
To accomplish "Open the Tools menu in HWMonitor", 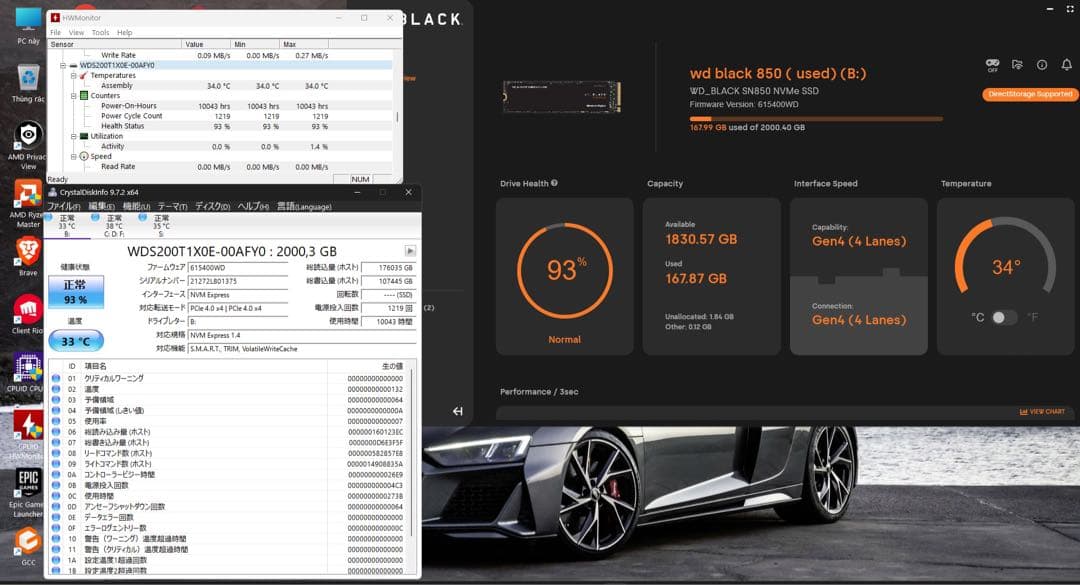I will [x=103, y=31].
